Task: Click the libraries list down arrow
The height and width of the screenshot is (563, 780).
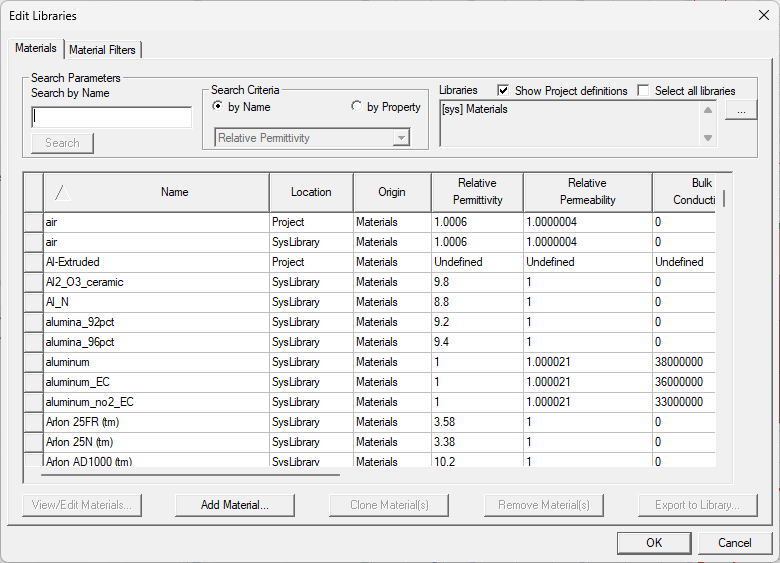Action: pyautogui.click(x=708, y=138)
